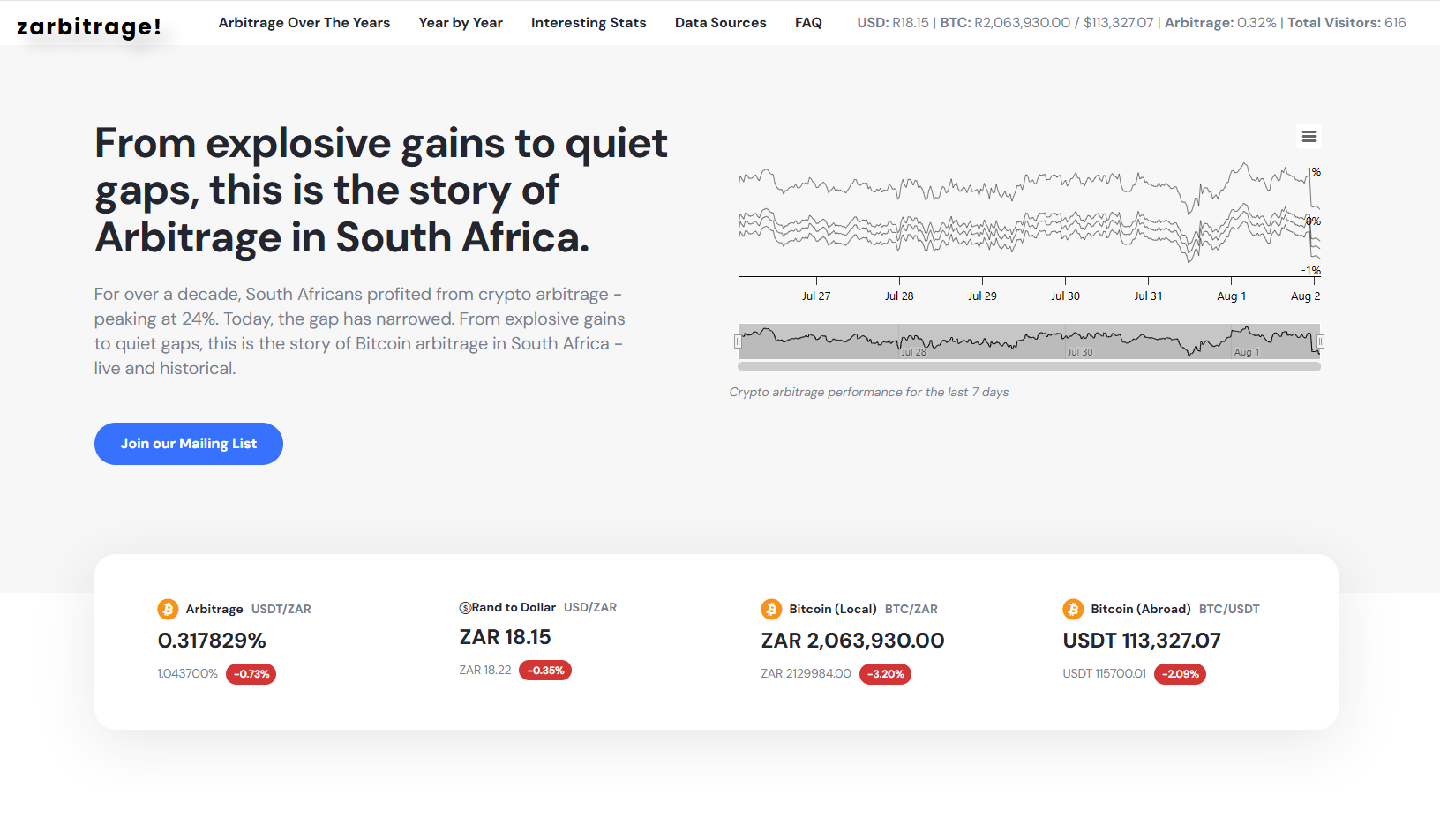Click the -2.09% Bitcoin abroad change badge
Image resolution: width=1440 pixels, height=840 pixels.
[x=1180, y=674]
